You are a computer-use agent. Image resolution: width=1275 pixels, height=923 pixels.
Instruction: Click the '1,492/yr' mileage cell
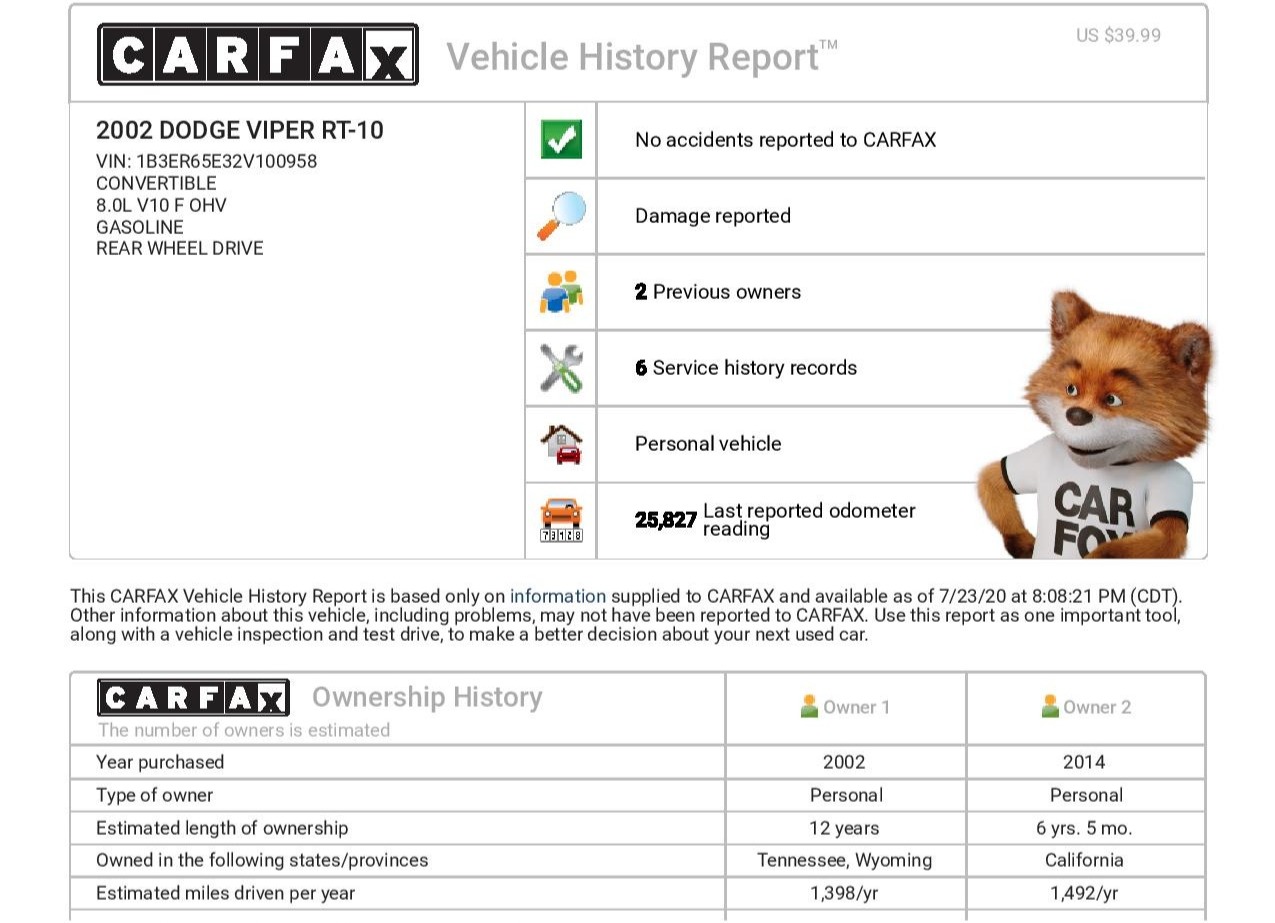click(1084, 893)
